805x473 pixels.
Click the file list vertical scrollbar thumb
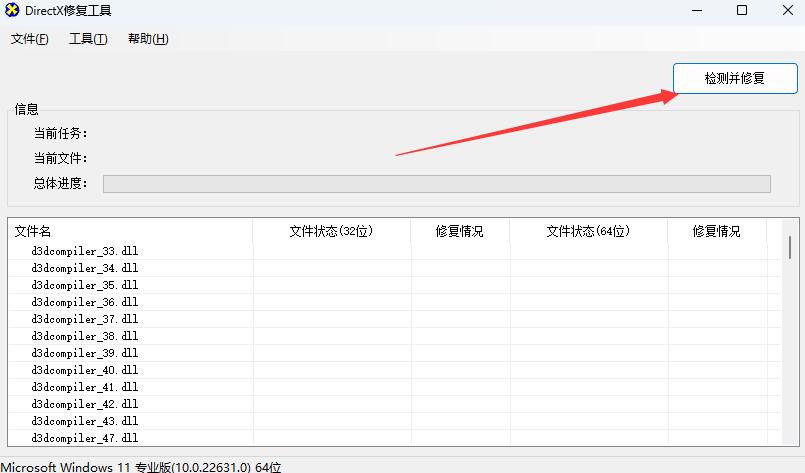tap(790, 247)
